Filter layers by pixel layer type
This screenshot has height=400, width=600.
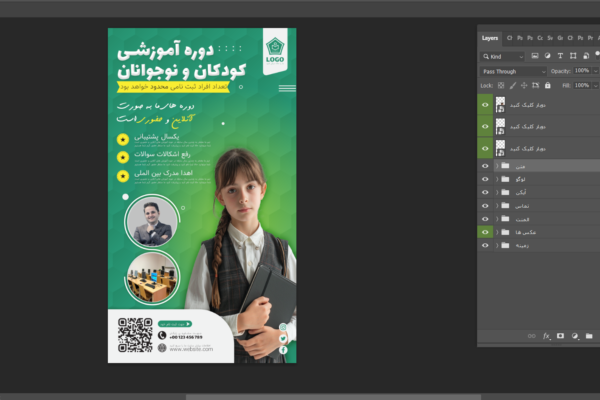tap(535, 56)
